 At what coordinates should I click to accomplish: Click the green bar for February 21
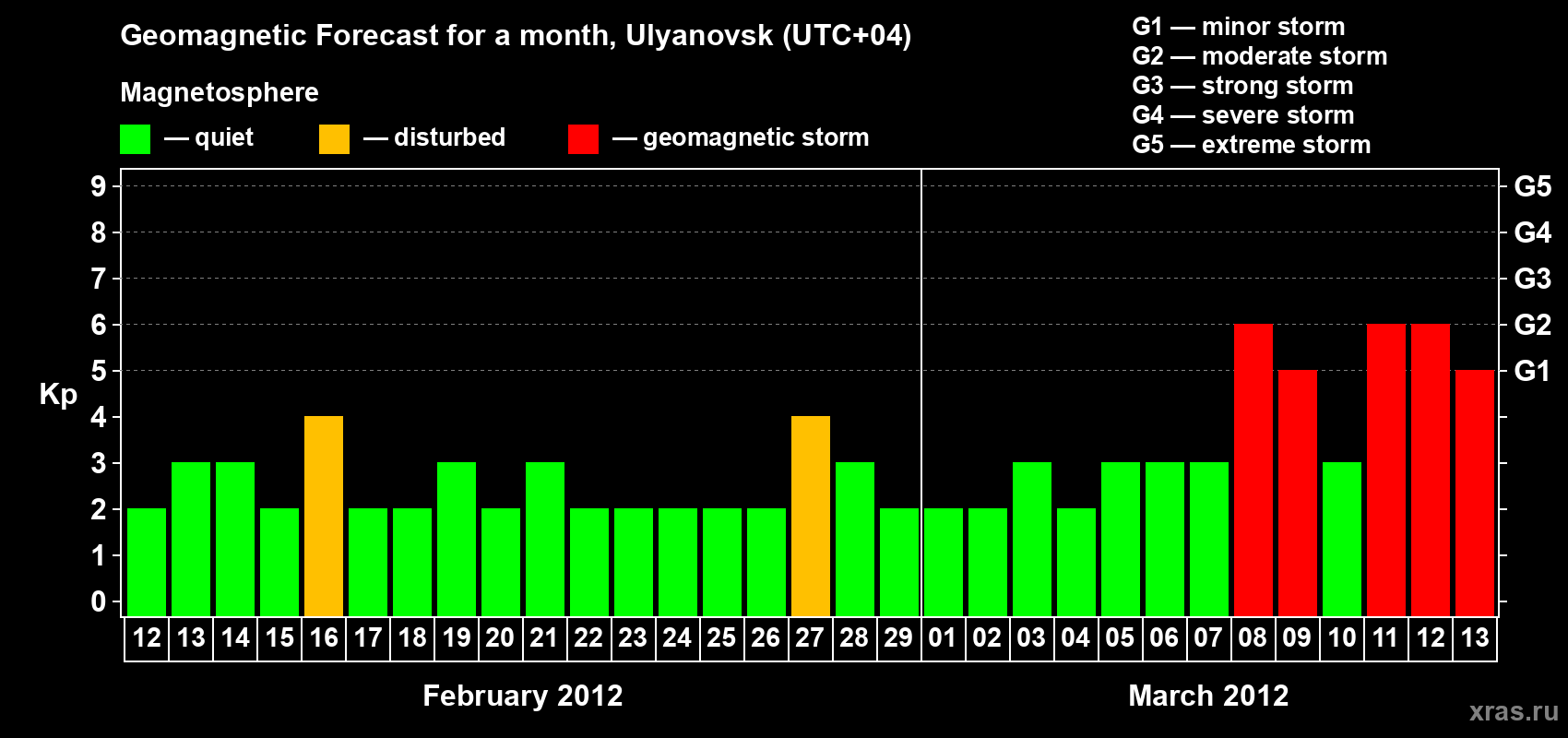point(545,540)
